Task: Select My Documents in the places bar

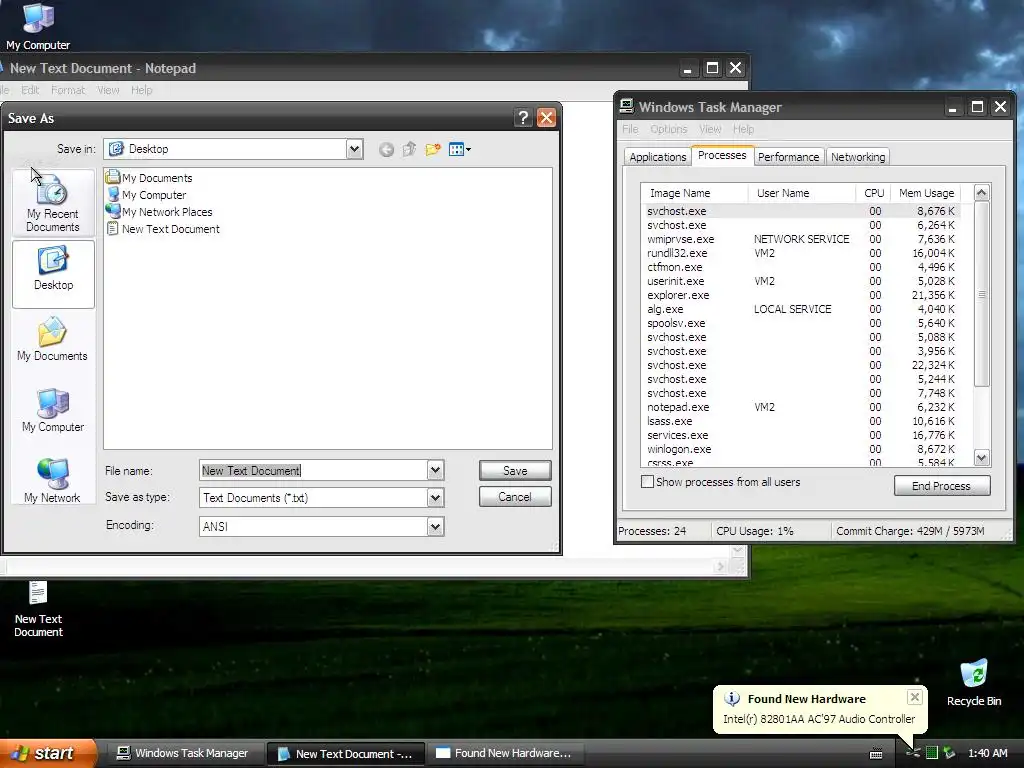Action: tap(53, 340)
